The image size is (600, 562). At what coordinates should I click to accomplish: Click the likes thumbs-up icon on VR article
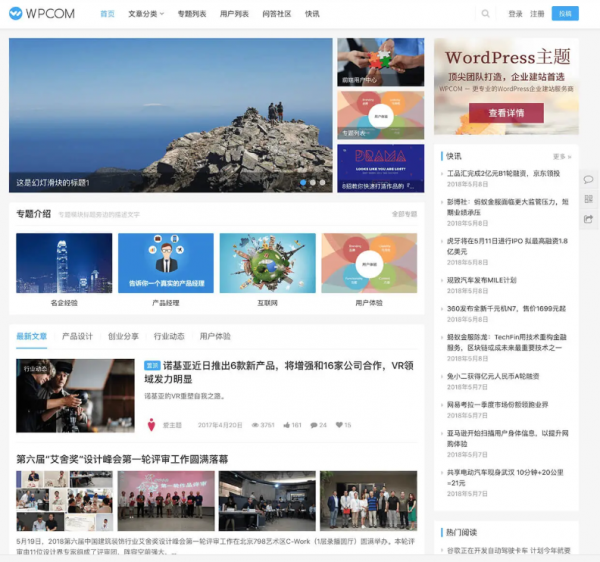[286, 425]
